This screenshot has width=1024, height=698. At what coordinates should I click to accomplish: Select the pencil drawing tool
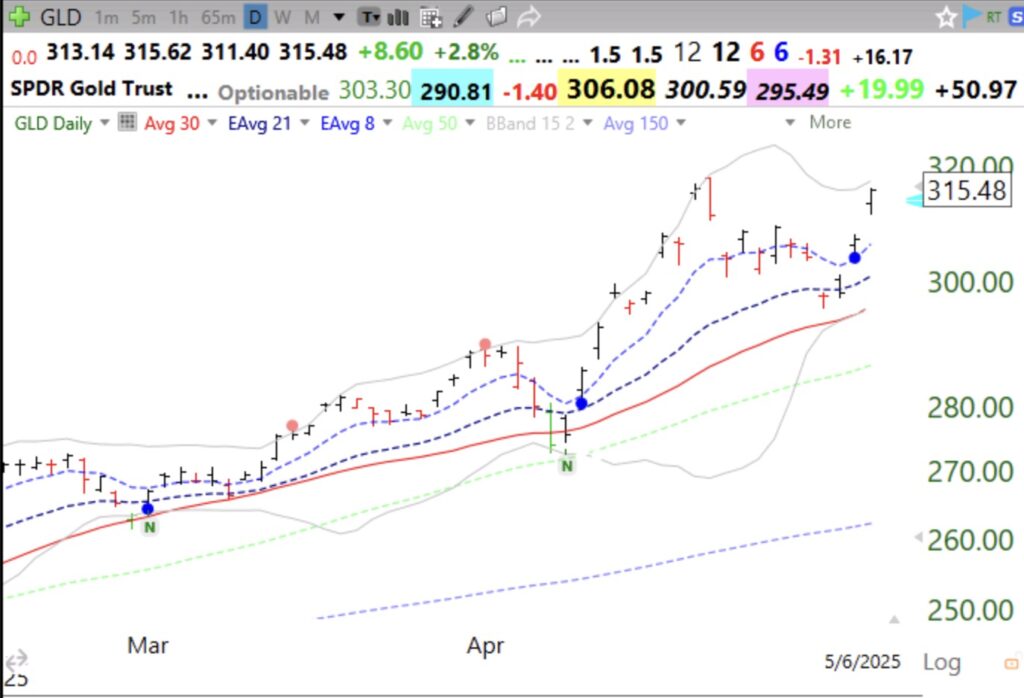(463, 17)
